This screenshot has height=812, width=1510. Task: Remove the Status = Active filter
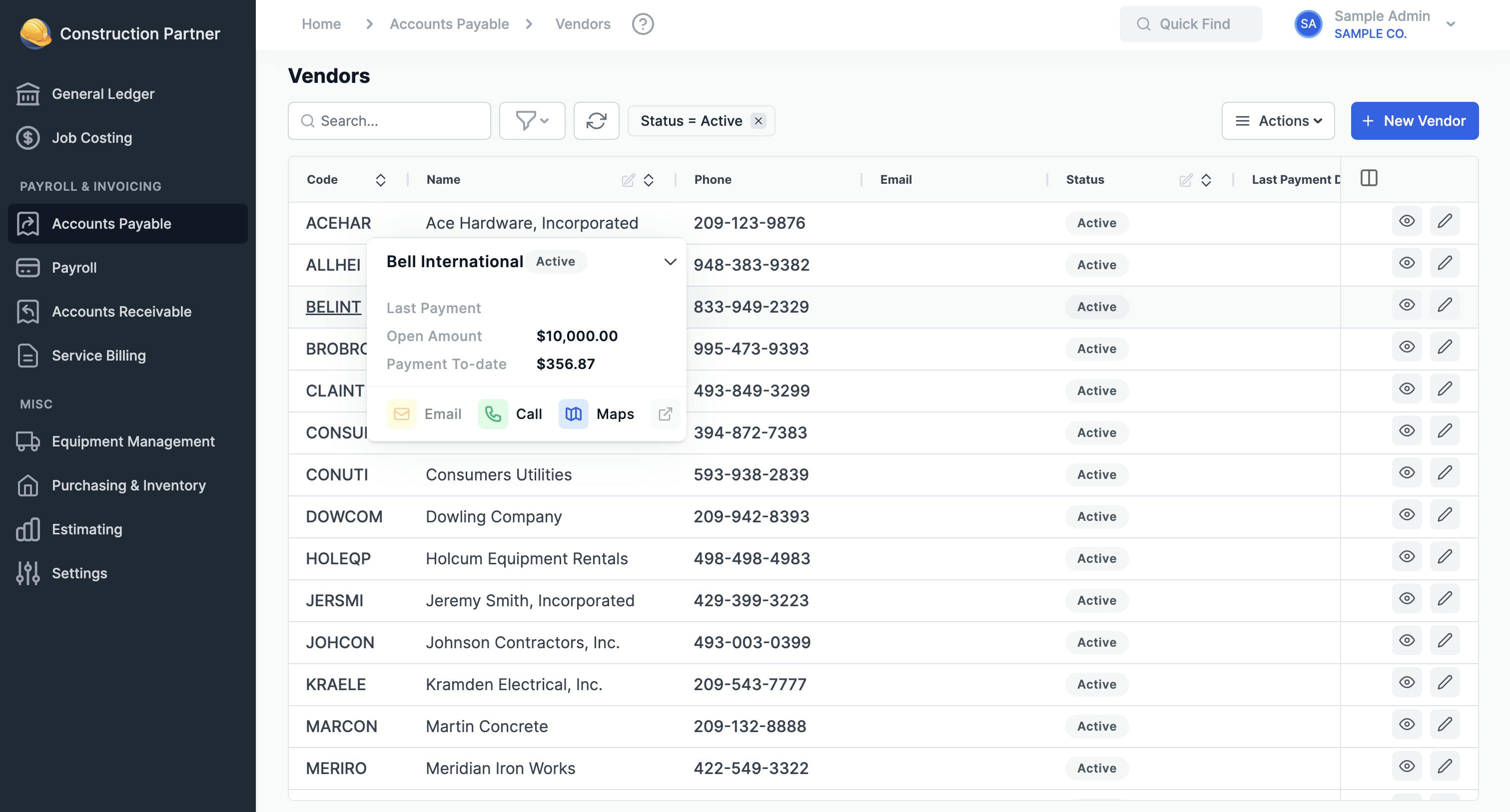[758, 121]
